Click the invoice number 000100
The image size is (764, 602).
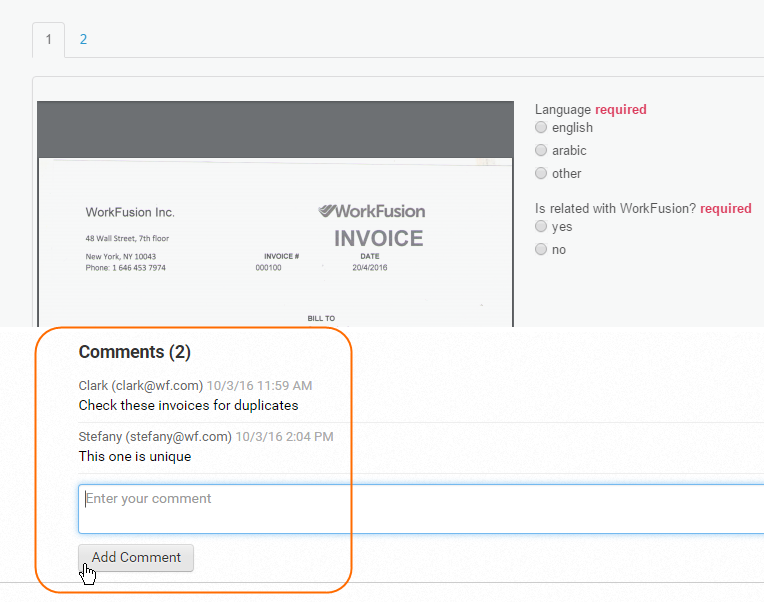click(268, 267)
